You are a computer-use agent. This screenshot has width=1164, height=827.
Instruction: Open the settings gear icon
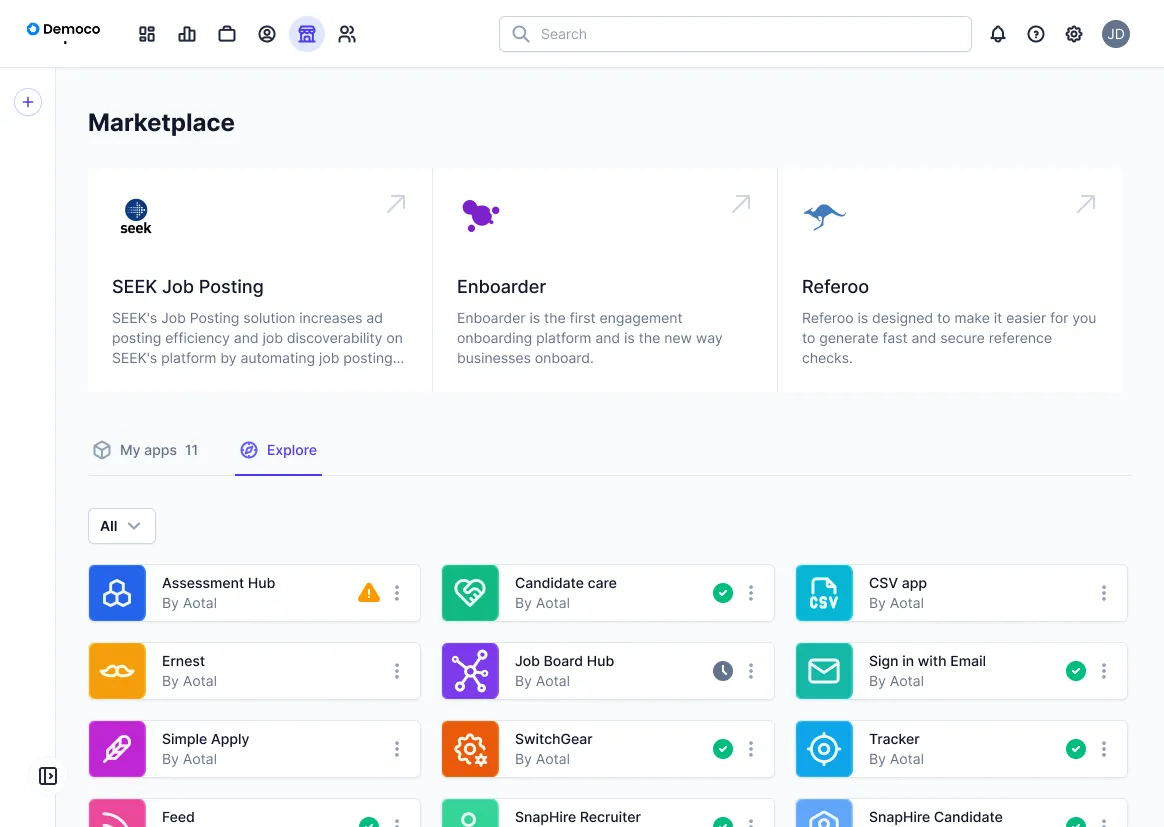coord(1074,34)
